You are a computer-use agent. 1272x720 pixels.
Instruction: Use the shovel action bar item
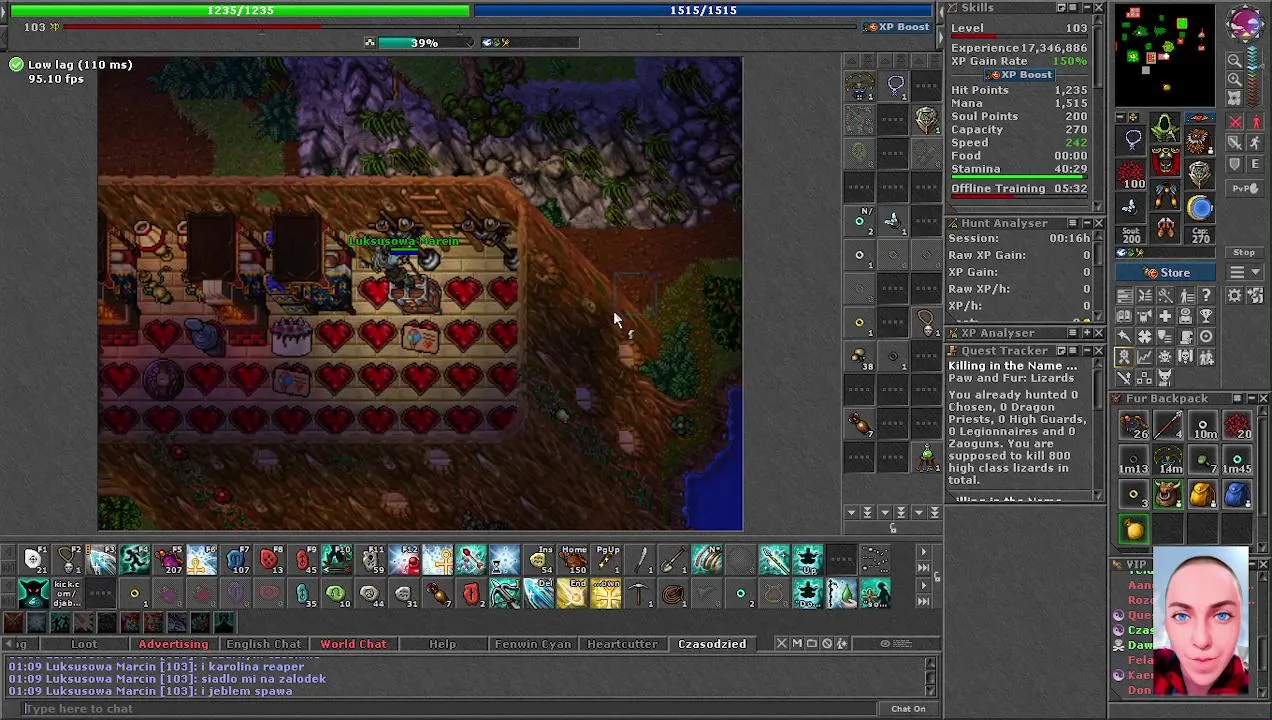[x=674, y=560]
